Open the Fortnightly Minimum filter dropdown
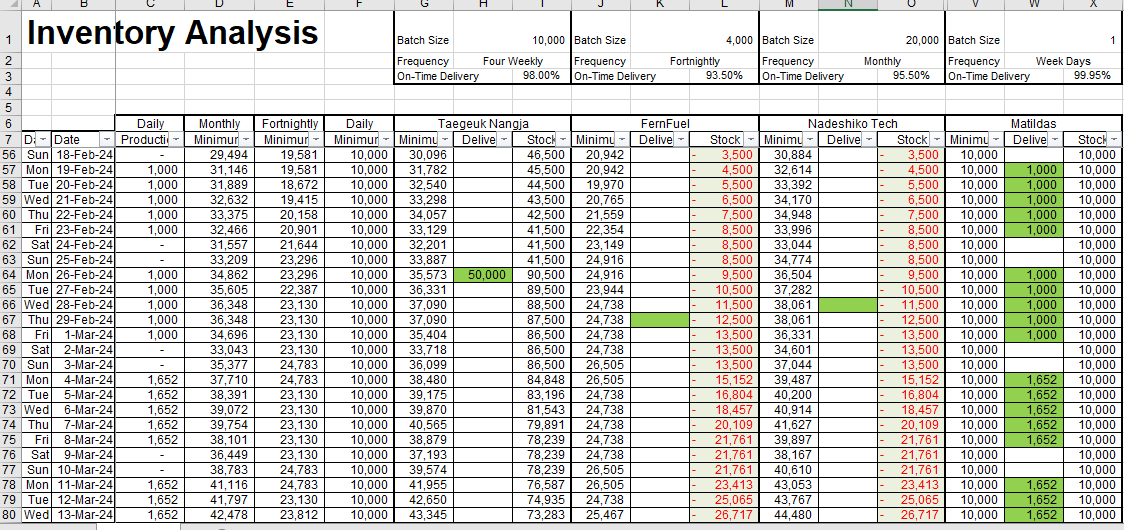The height and width of the screenshot is (530, 1124). (316, 139)
